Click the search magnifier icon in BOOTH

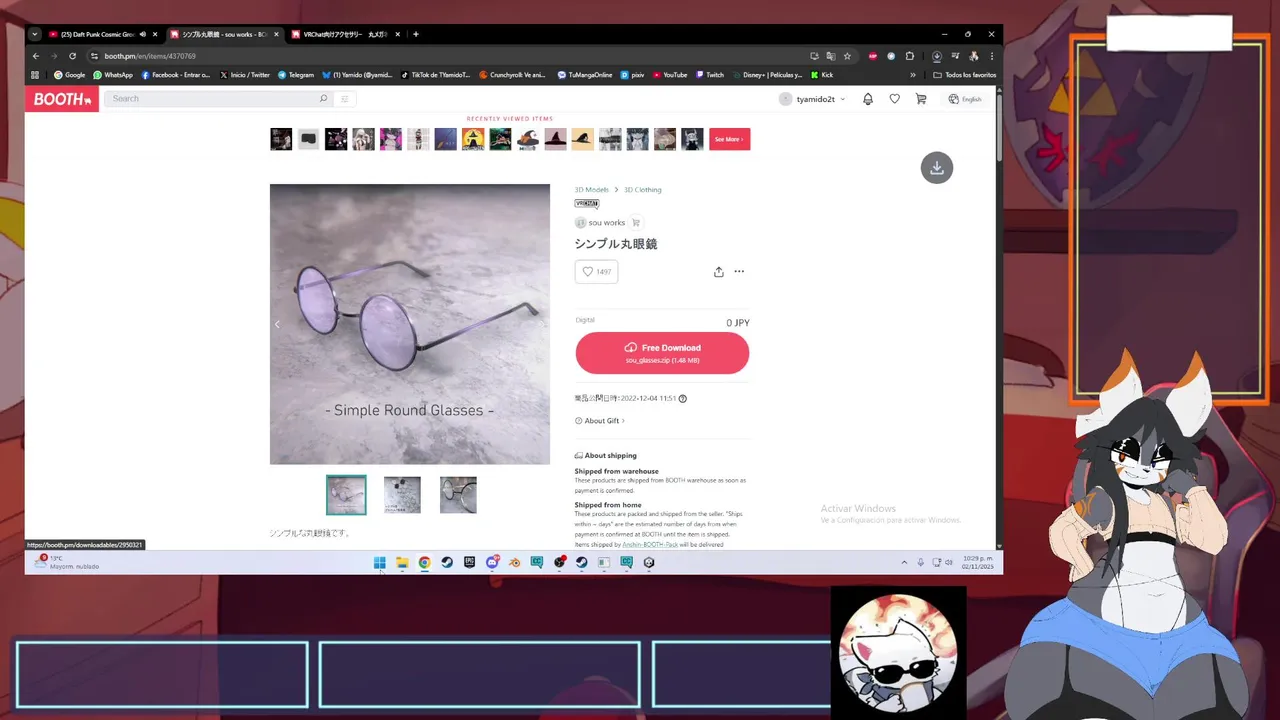[323, 99]
